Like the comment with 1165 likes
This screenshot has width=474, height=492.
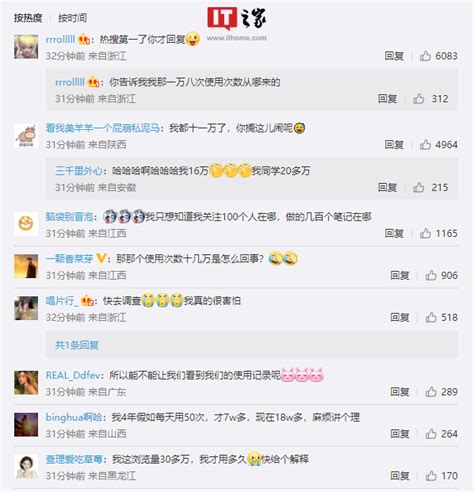[x=425, y=233]
